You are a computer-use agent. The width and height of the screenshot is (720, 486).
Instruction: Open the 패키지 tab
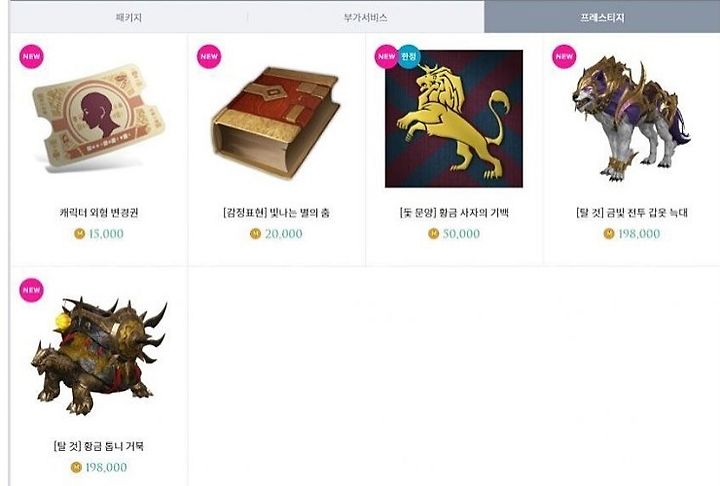tap(129, 17)
